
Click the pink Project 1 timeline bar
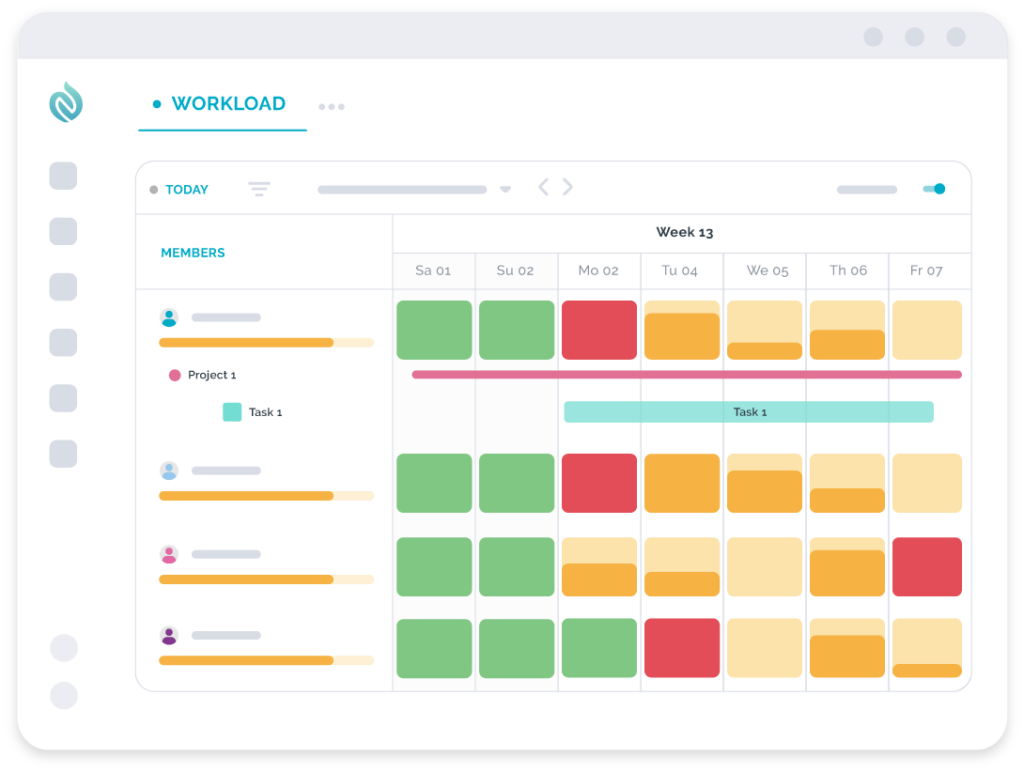(686, 375)
